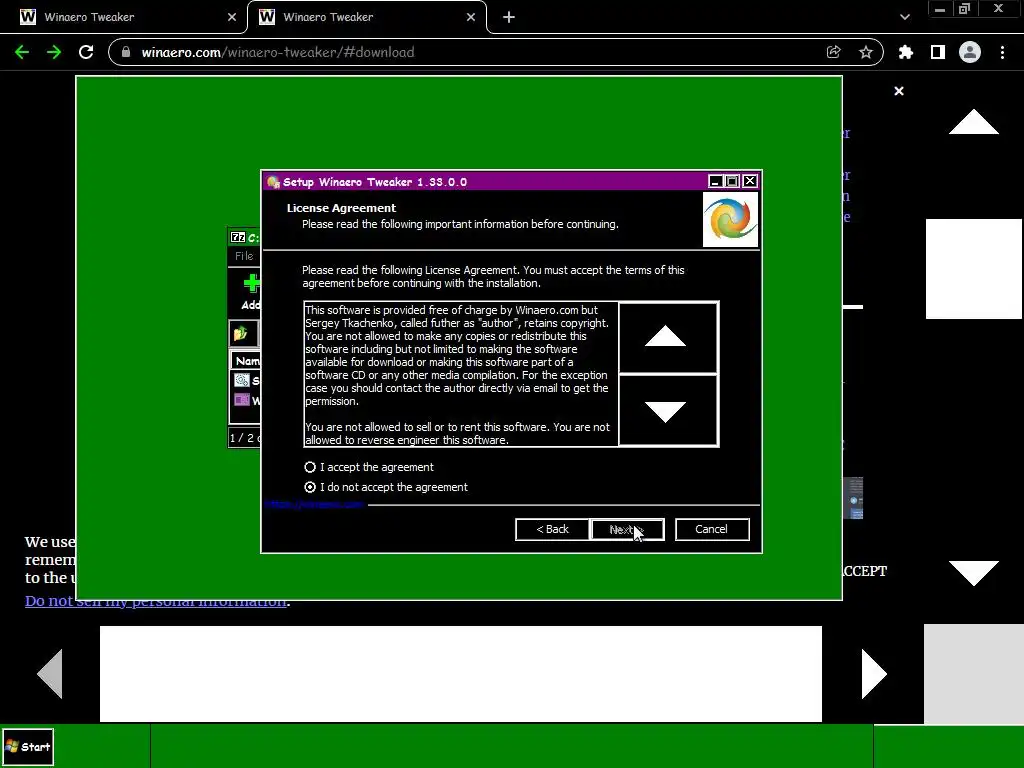Viewport: 1024px width, 768px height.
Task: Click the Windows flag icon on Start
Action: click(12, 746)
